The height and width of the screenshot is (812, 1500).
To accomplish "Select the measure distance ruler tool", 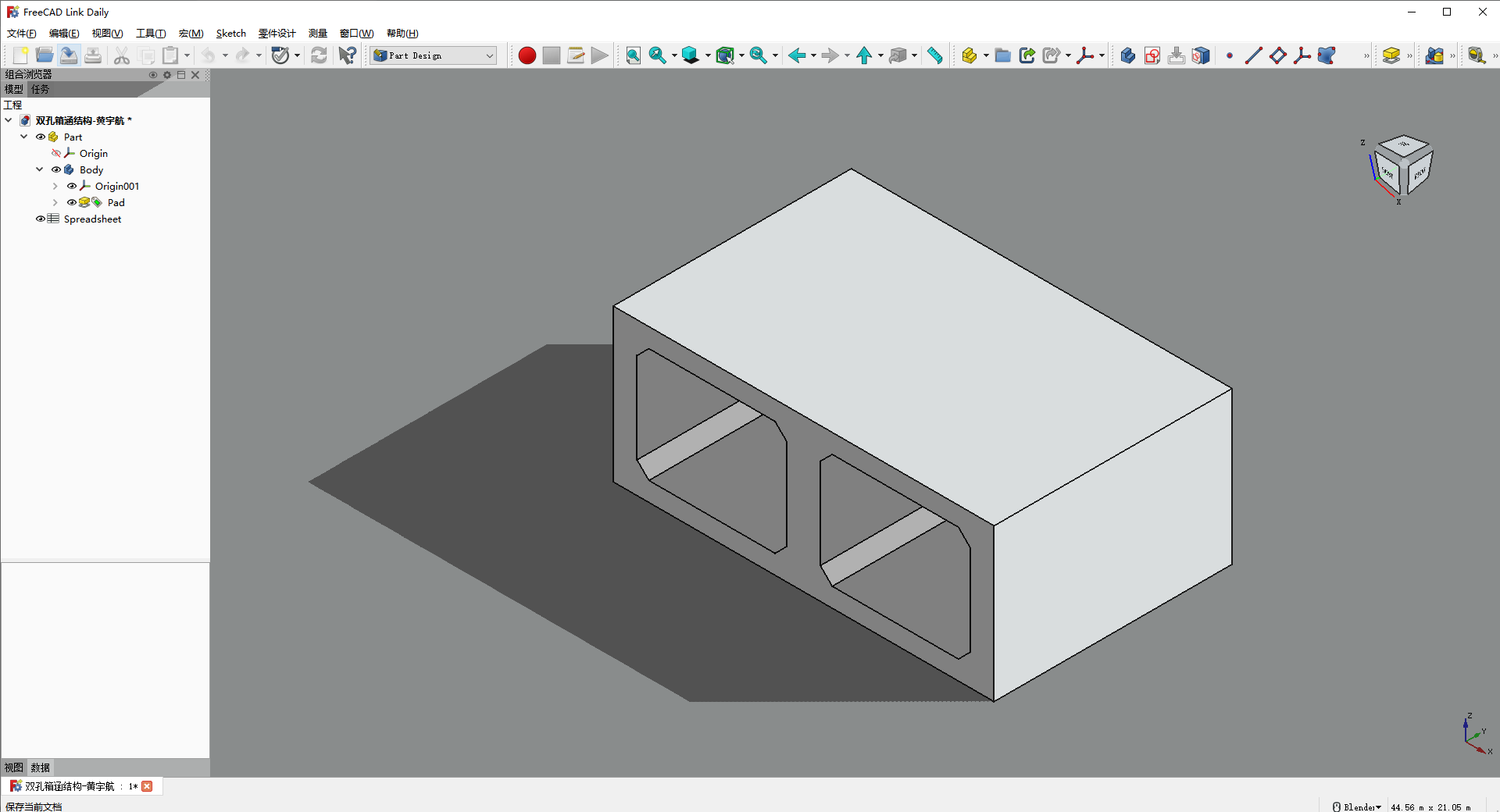I will (934, 55).
